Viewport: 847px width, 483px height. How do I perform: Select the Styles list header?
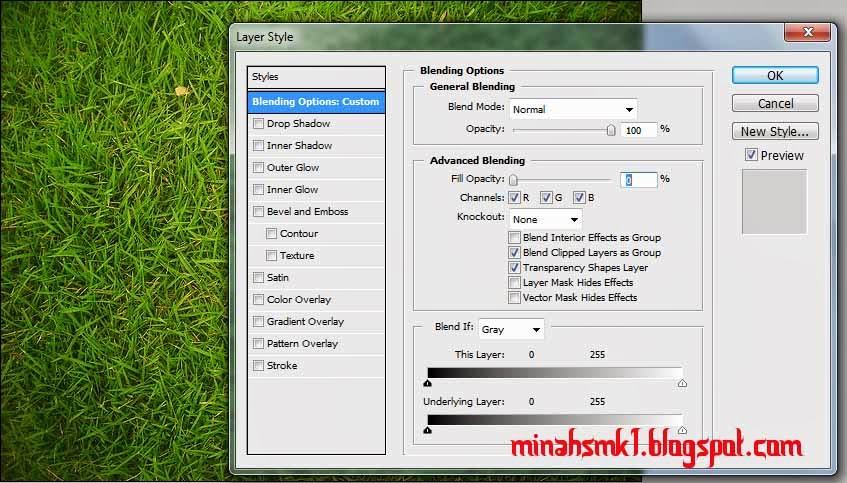click(317, 77)
